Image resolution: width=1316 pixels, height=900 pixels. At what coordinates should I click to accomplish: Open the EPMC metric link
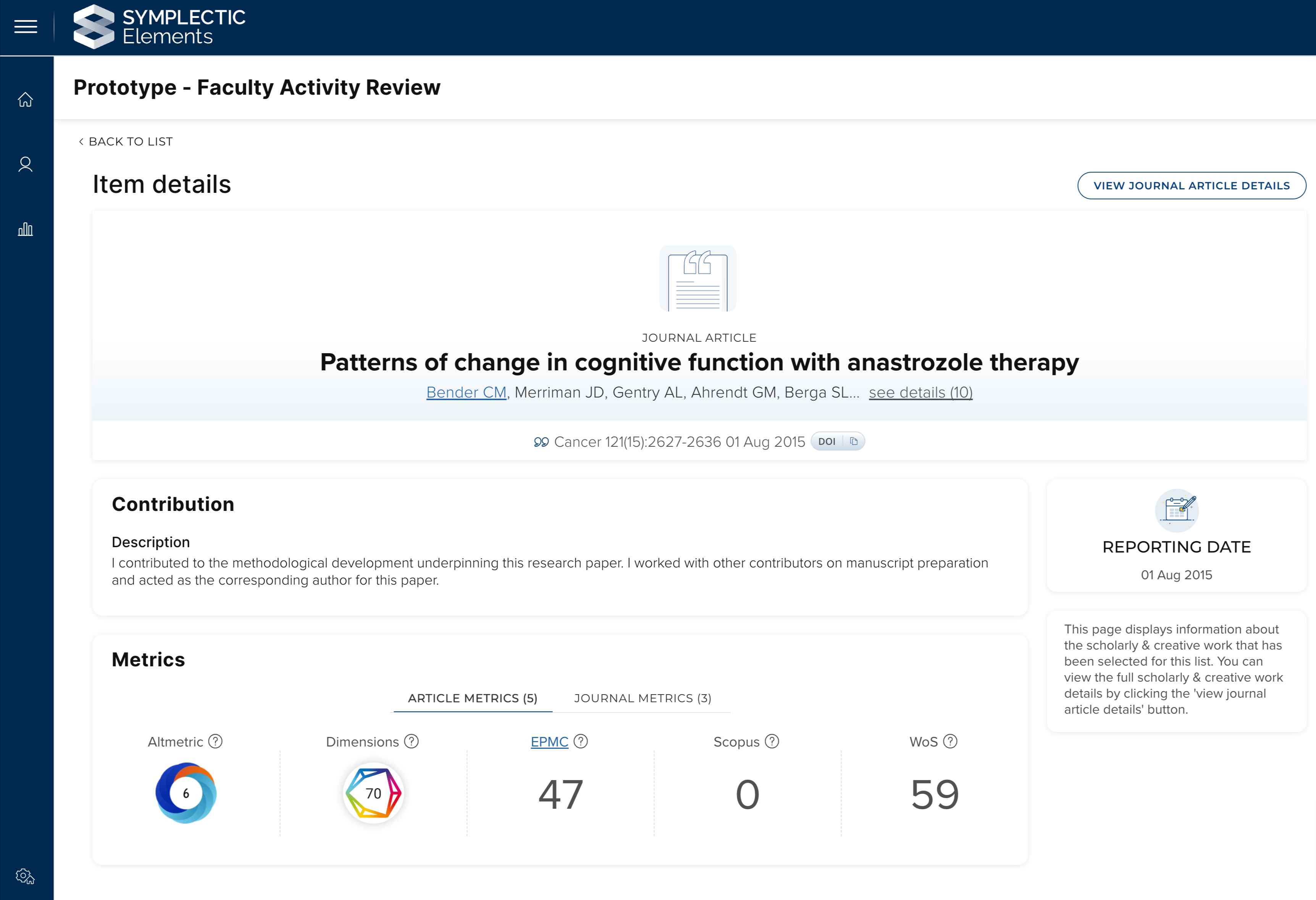pyautogui.click(x=549, y=742)
